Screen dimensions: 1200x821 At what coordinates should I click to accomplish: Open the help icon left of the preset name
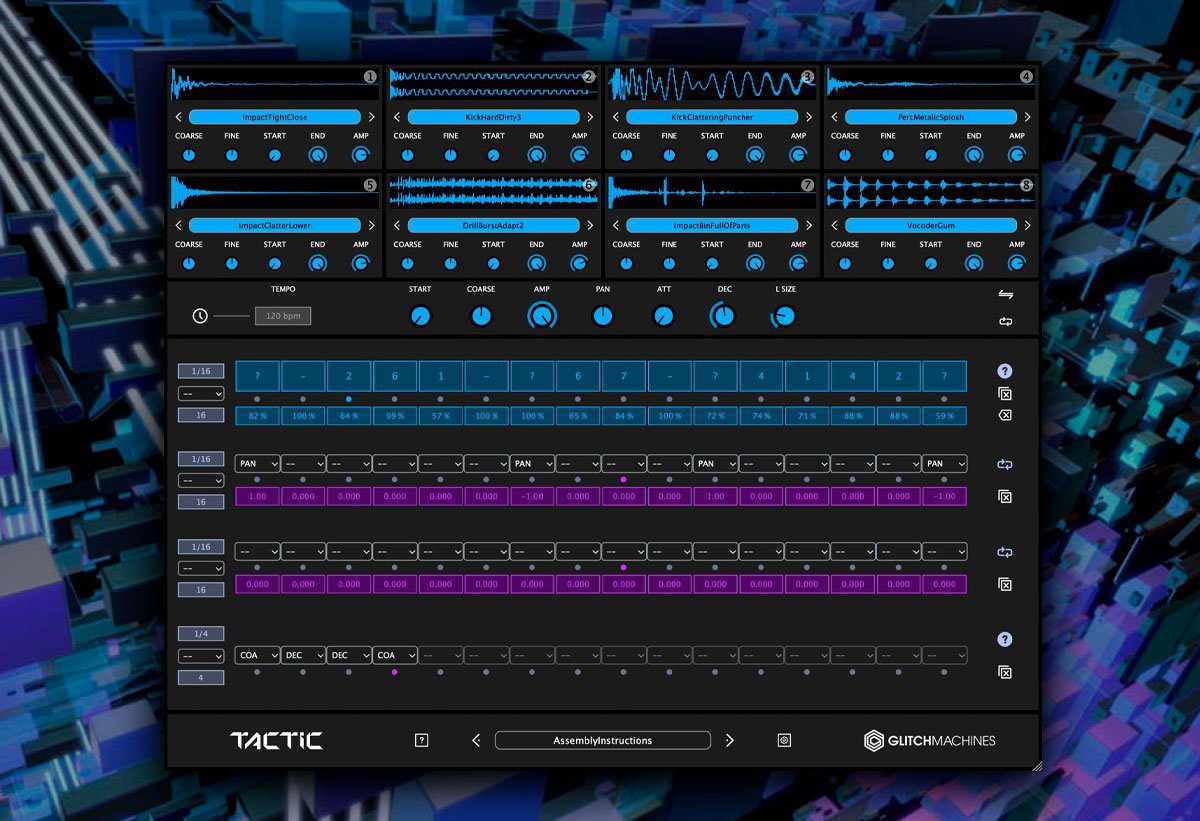tap(421, 740)
